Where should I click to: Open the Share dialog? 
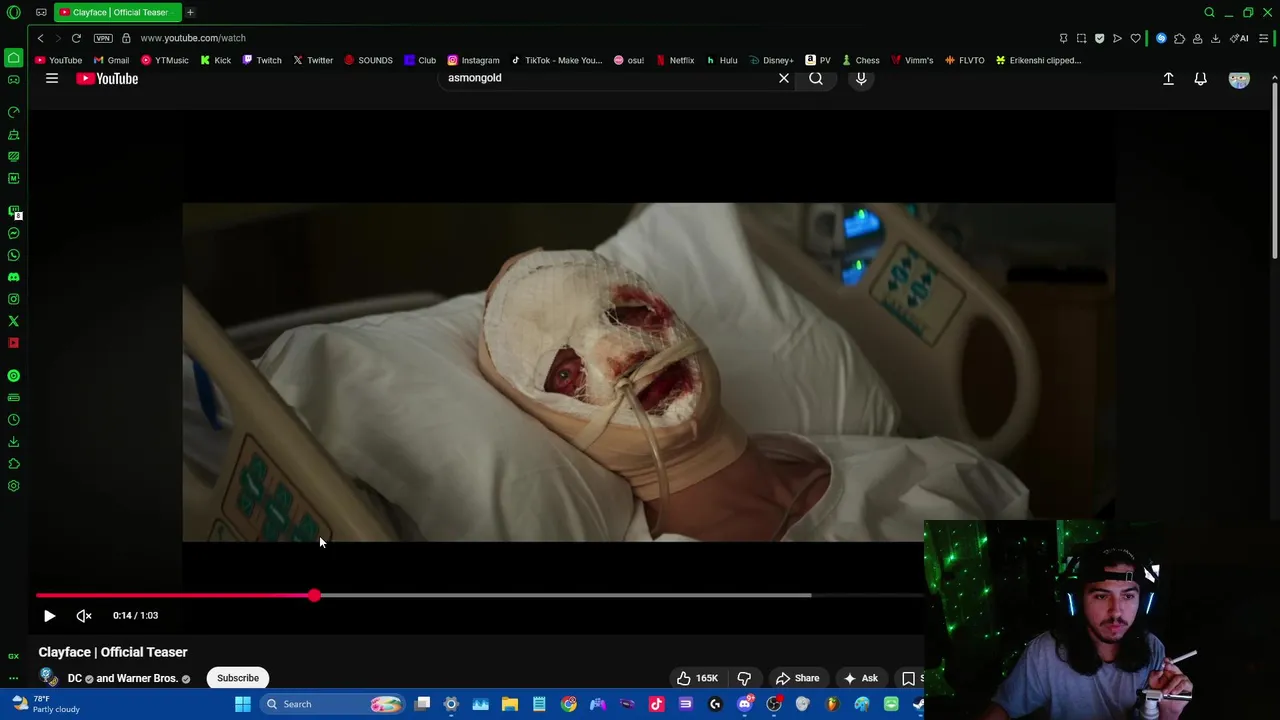click(798, 678)
